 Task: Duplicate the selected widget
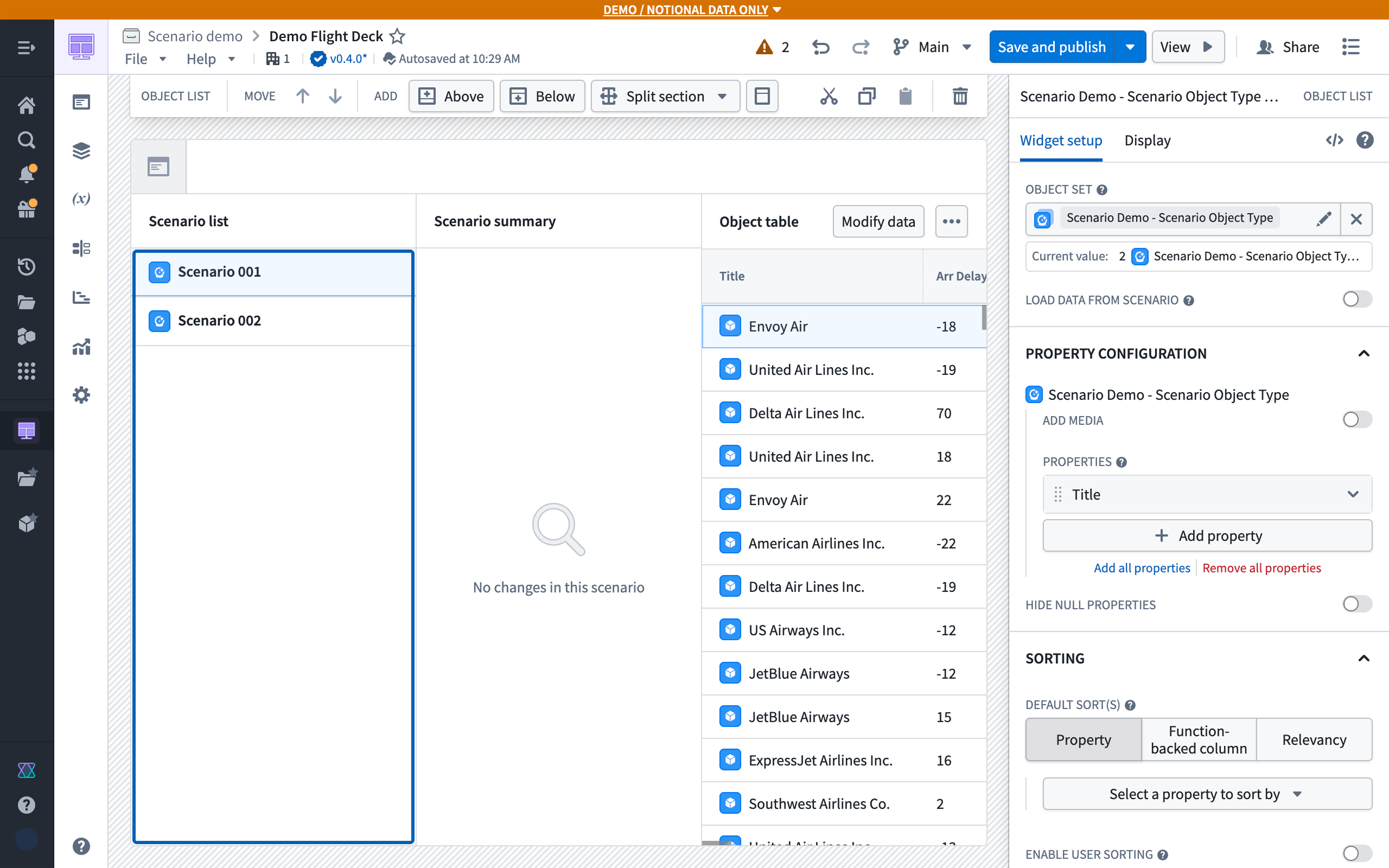point(866,96)
